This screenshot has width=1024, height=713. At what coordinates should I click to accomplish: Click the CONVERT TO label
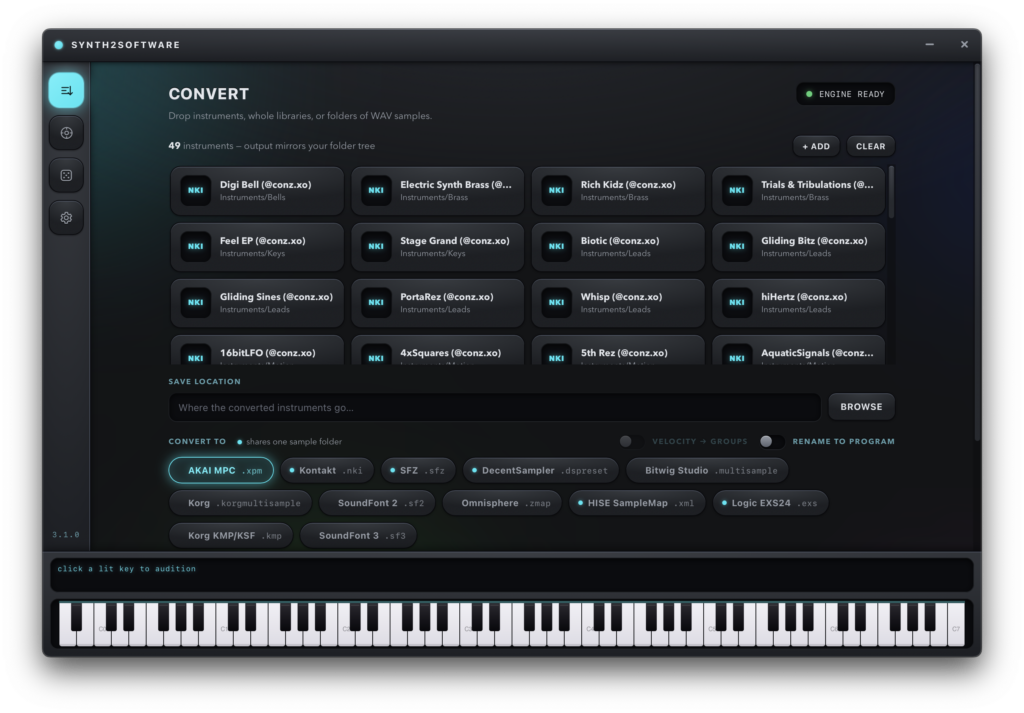197,441
